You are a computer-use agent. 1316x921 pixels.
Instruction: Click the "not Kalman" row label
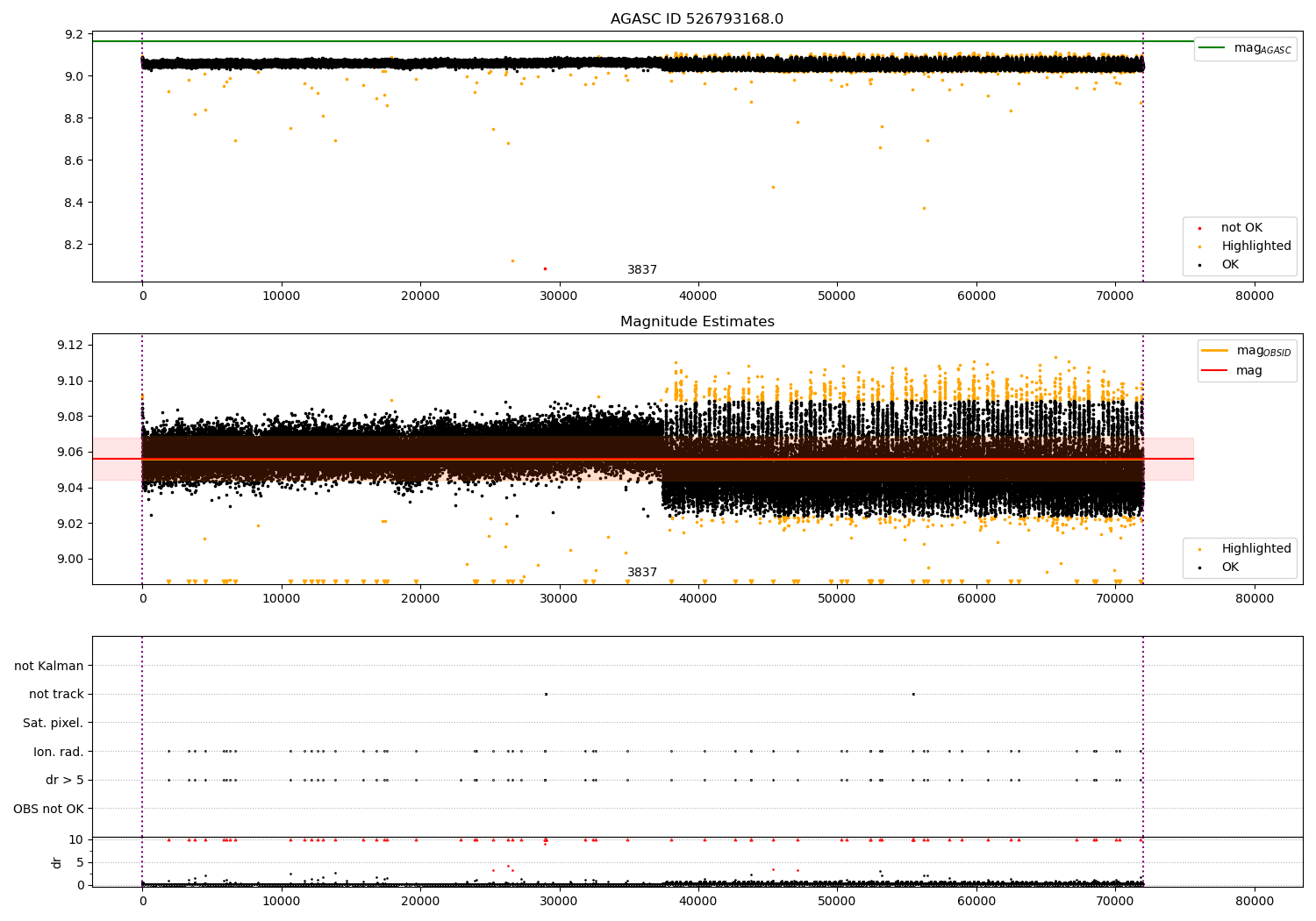[x=49, y=666]
